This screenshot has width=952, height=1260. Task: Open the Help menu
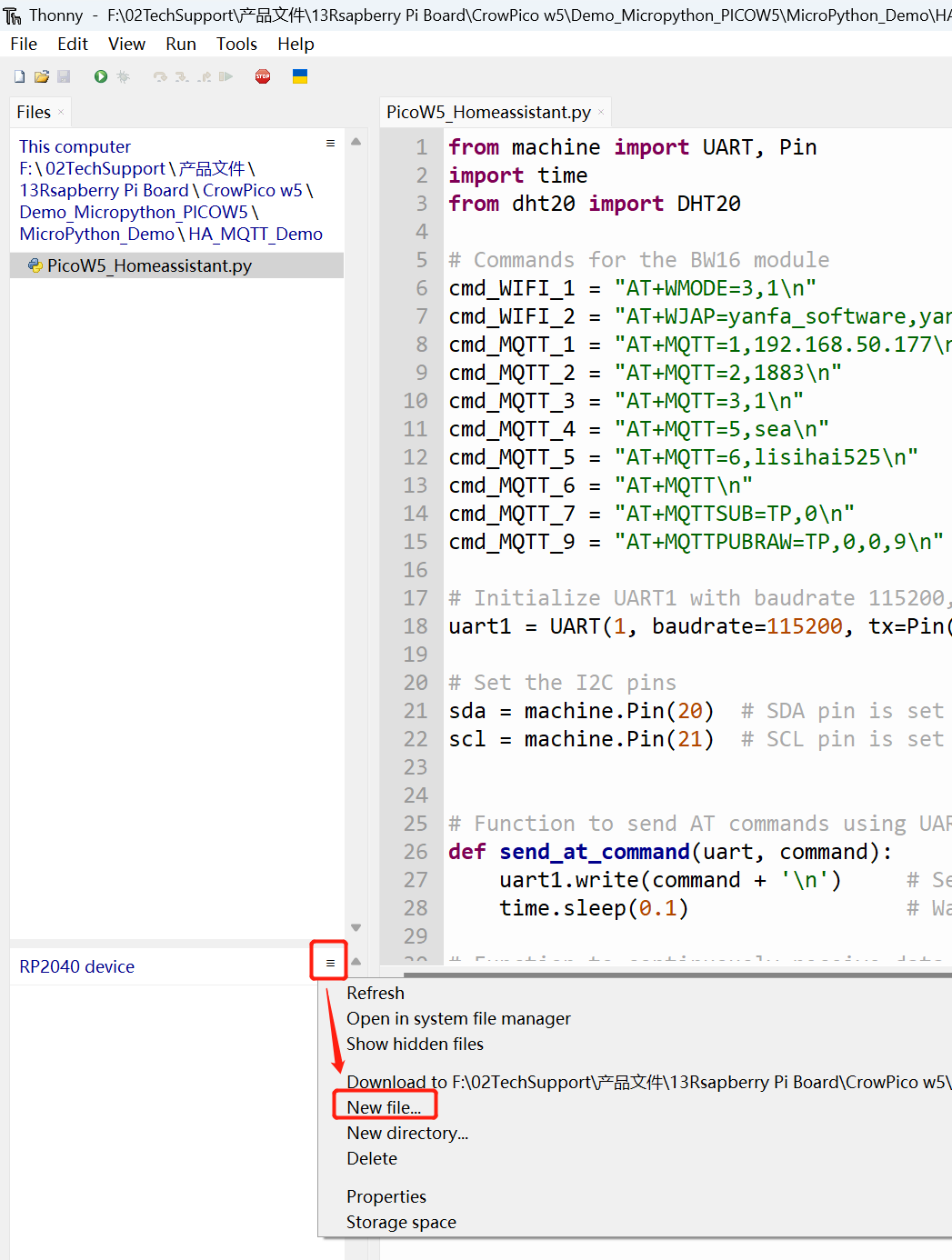click(x=296, y=44)
